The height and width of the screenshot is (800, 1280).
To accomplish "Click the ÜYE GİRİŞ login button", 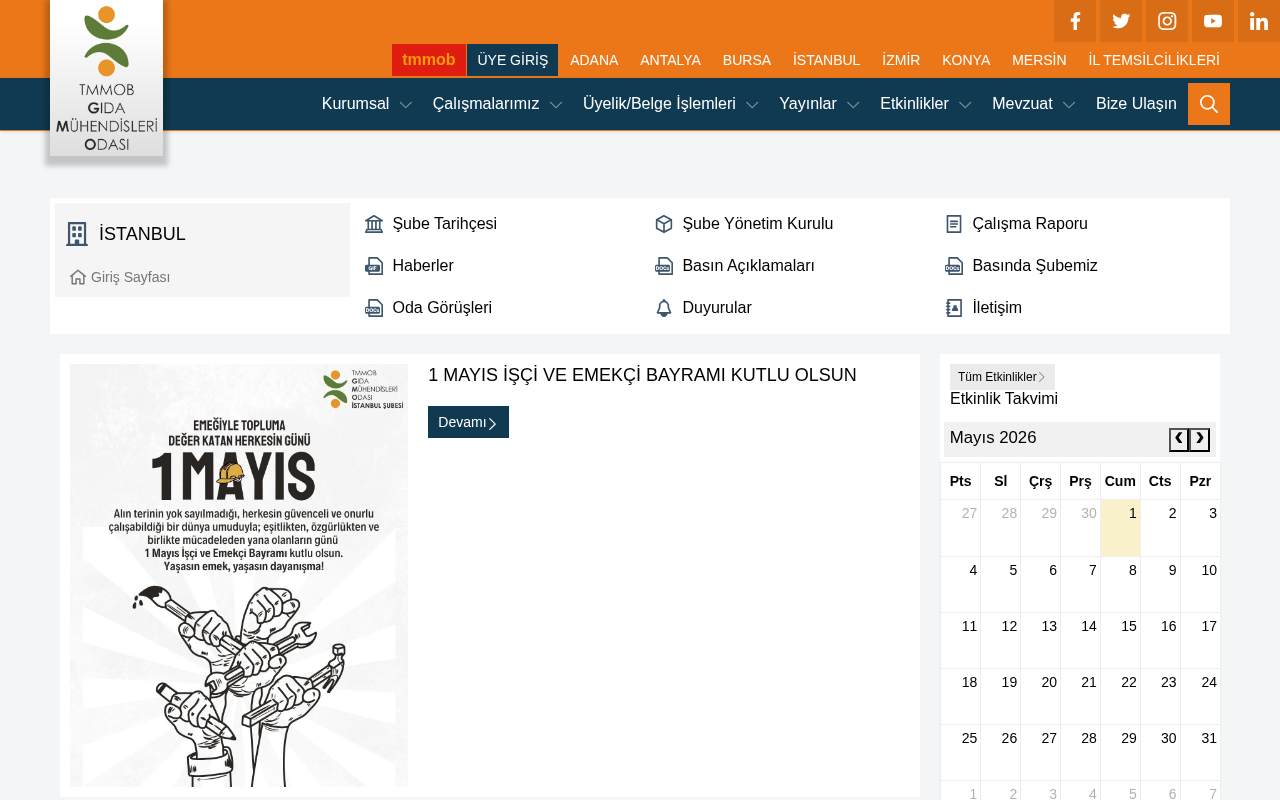I will [513, 60].
